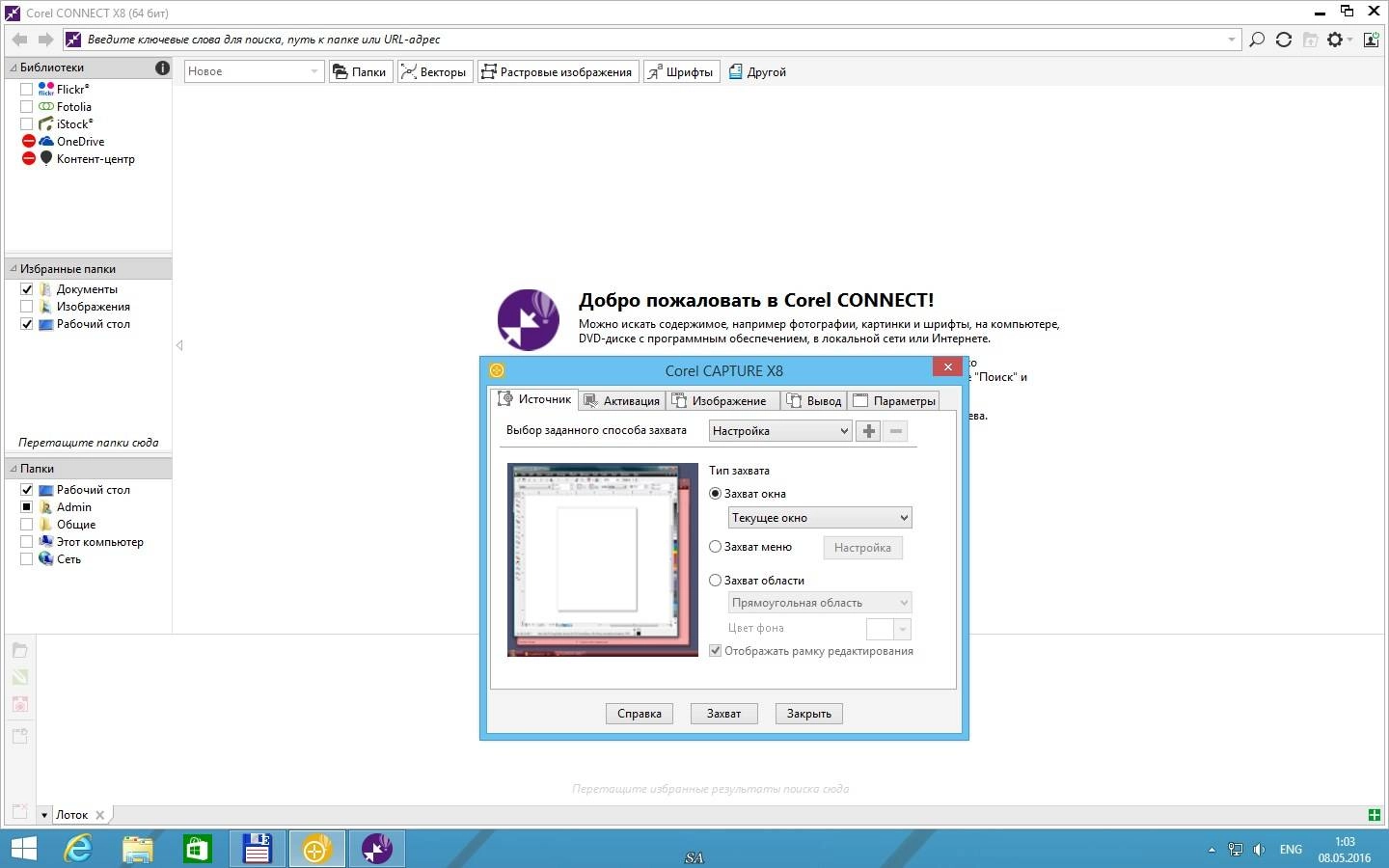1389x868 pixels.
Task: Switch to the Активация tab
Action: (x=622, y=401)
